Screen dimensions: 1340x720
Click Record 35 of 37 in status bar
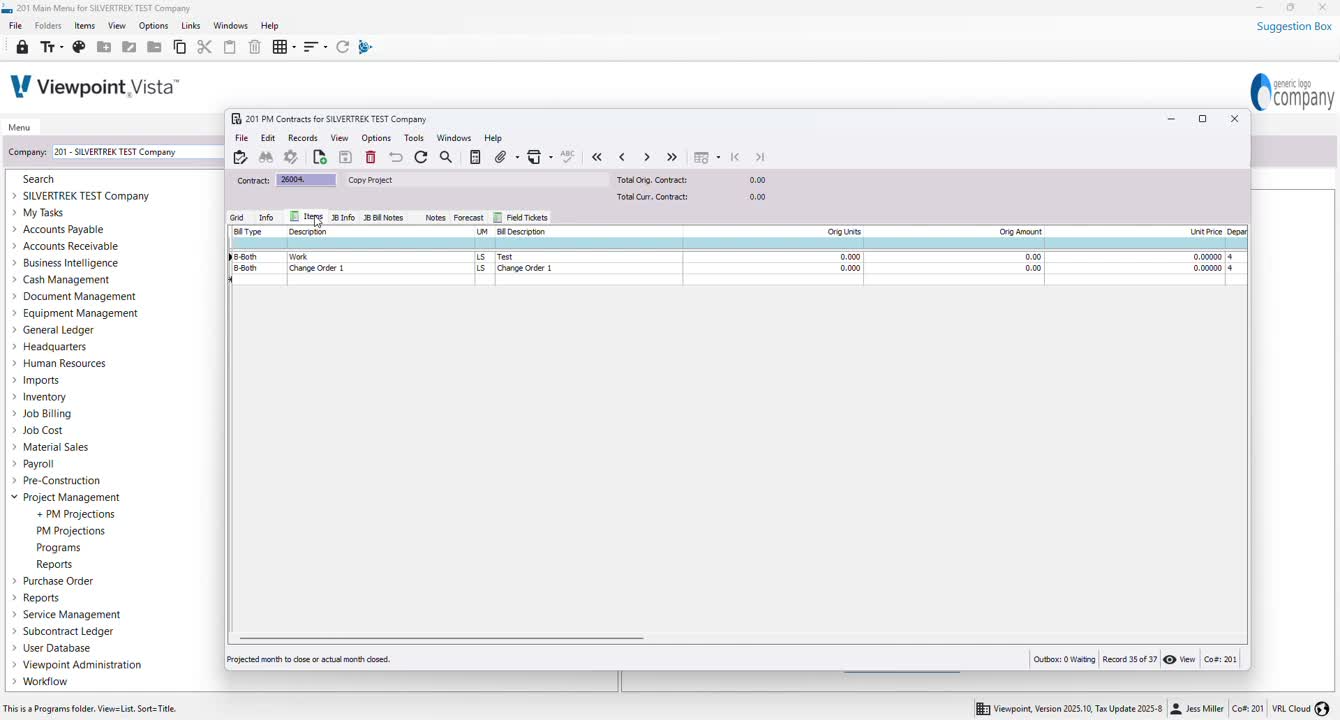(x=1129, y=660)
